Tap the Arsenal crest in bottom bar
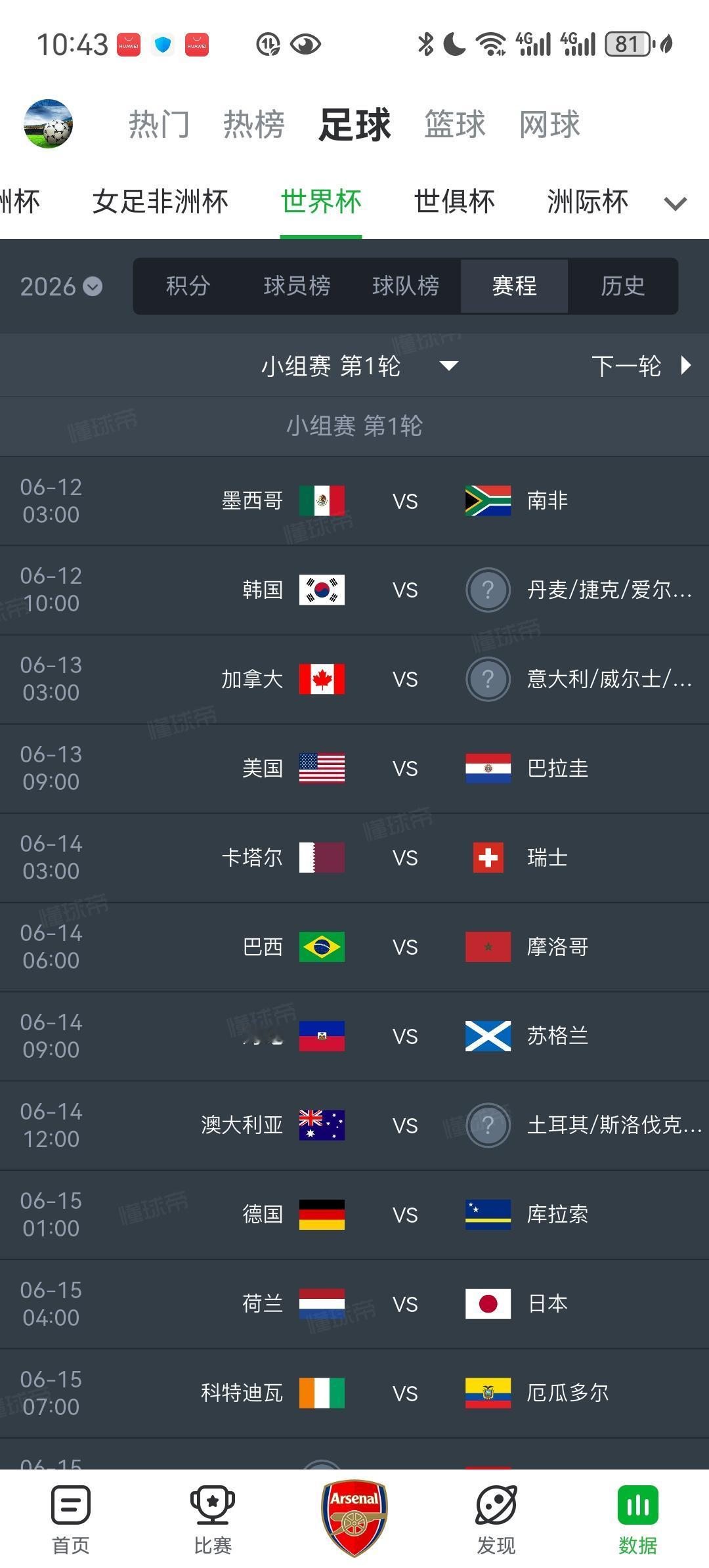This screenshot has height=1568, width=709. click(354, 1517)
